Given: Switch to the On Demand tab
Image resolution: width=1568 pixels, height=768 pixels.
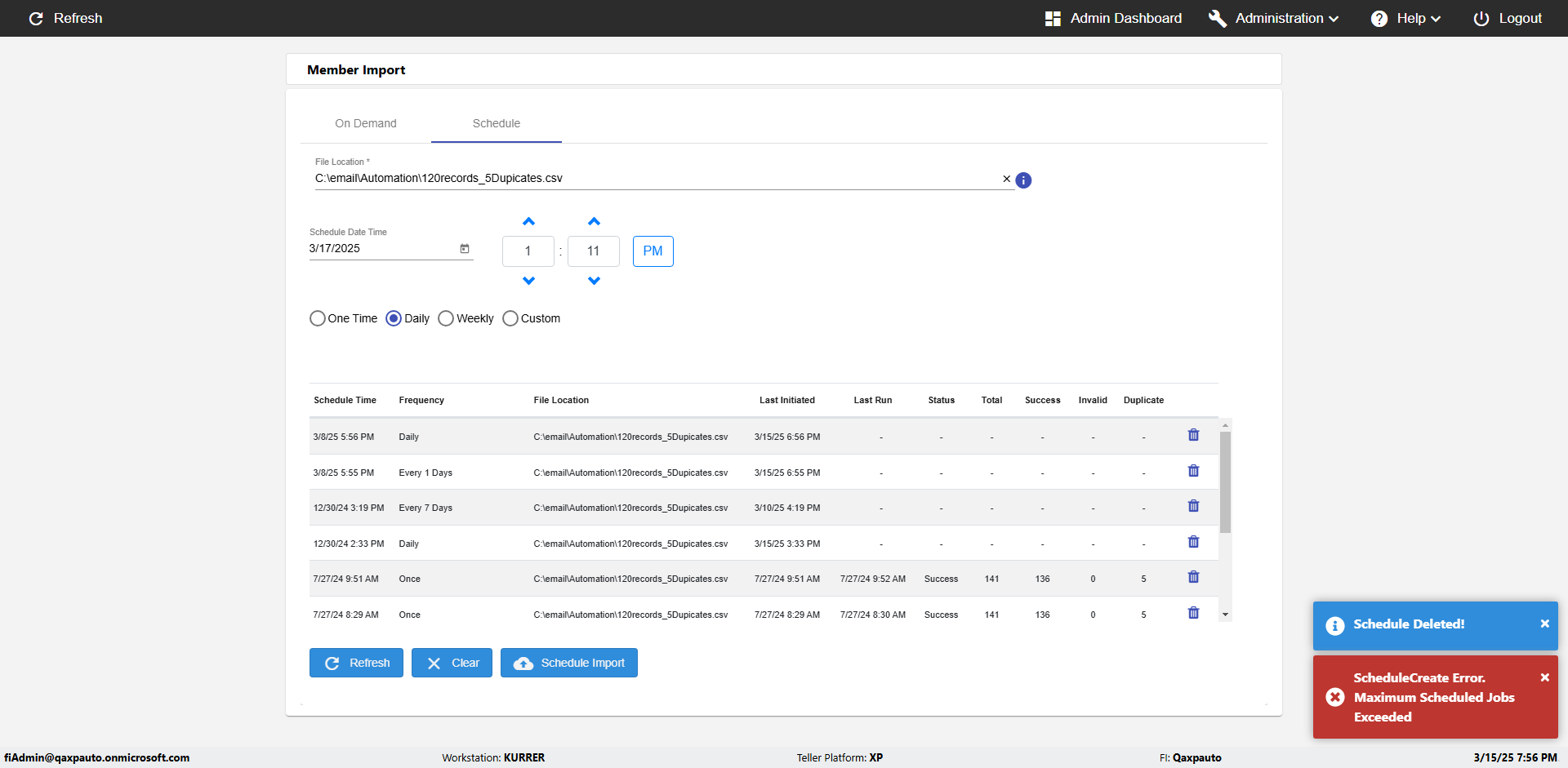Looking at the screenshot, I should 366,123.
